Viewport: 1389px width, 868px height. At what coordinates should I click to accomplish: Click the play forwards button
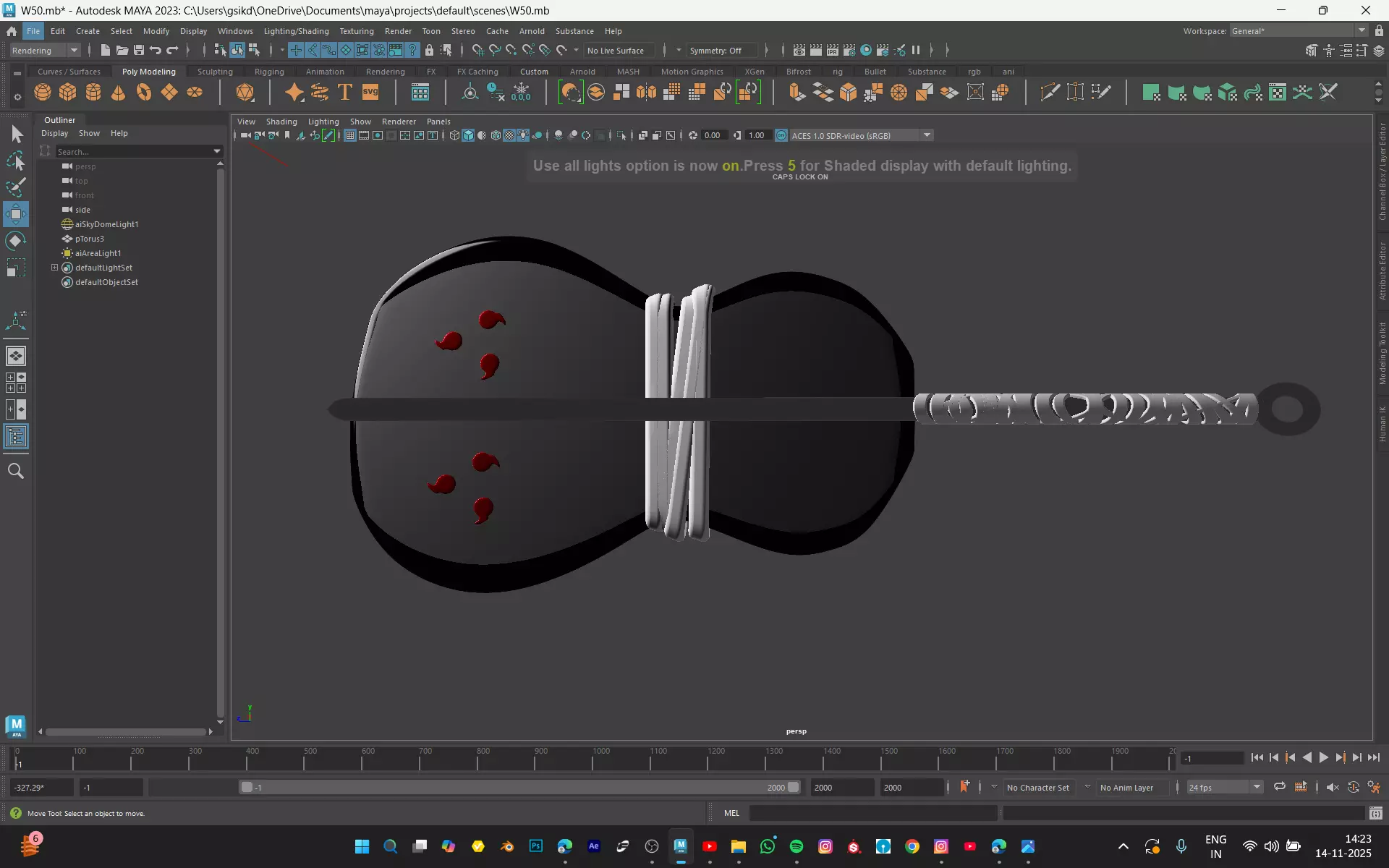[x=1323, y=757]
